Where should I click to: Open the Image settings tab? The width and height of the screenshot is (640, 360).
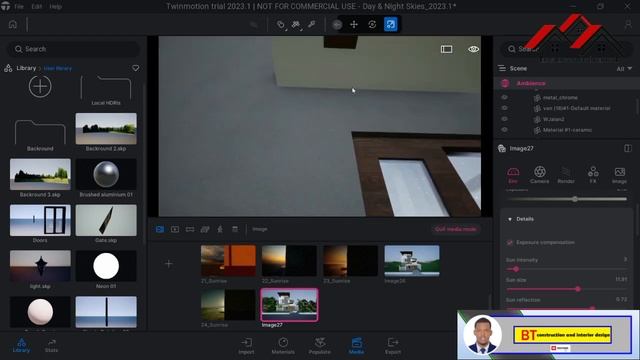click(620, 175)
